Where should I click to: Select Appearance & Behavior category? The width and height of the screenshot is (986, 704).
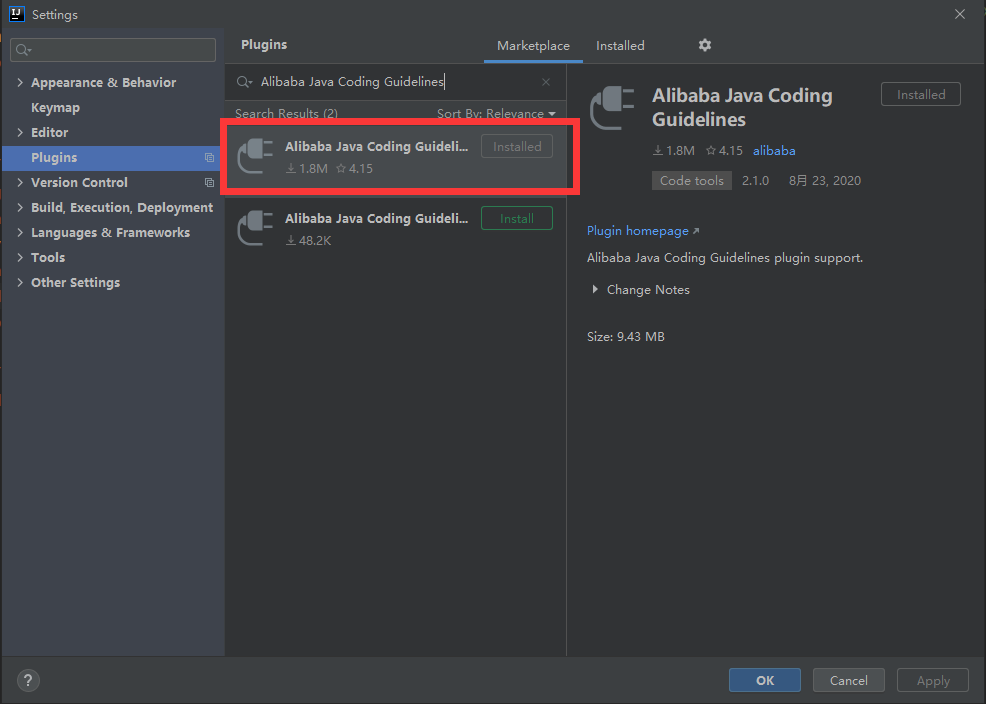point(104,82)
